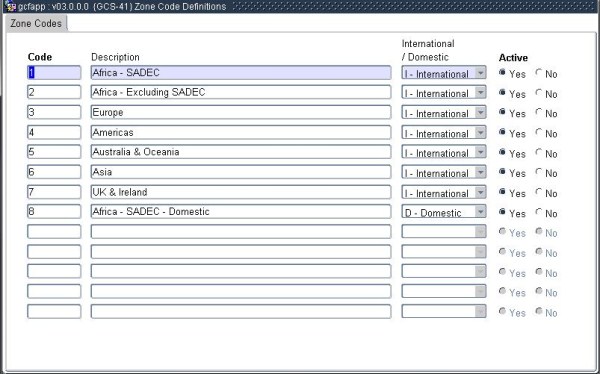Click the first empty Code field below 8
Screen dimensions: 600x374
(x=54, y=232)
